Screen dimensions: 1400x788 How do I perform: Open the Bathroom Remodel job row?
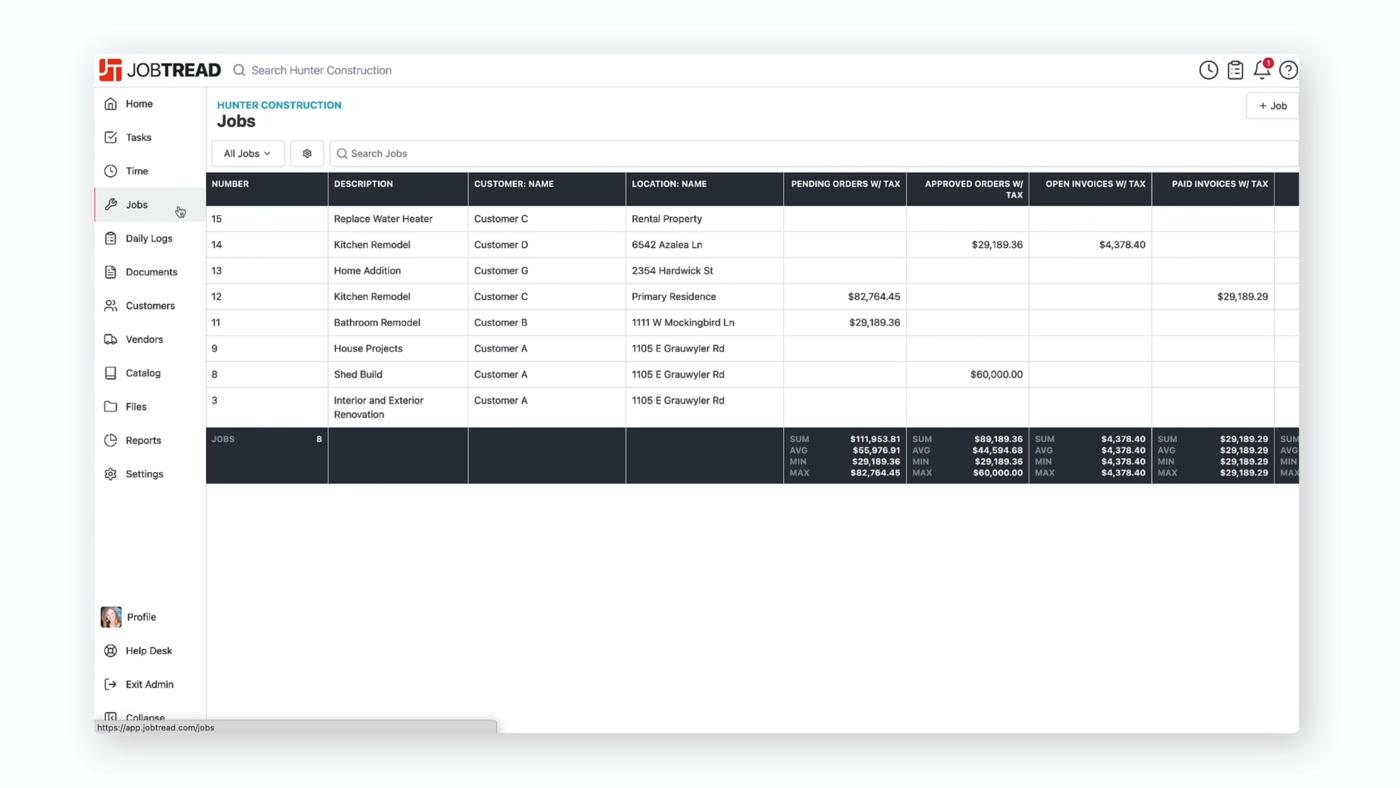tap(752, 323)
